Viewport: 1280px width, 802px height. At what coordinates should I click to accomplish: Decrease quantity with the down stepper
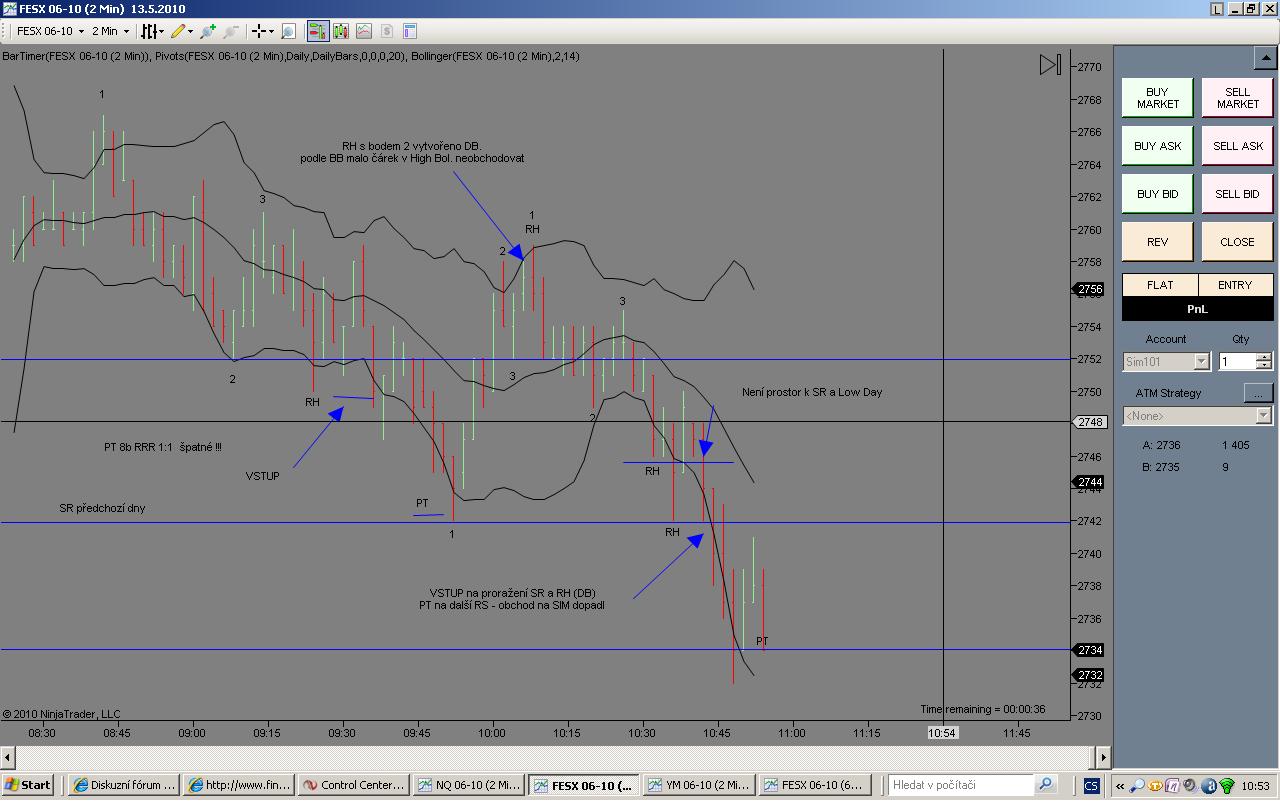[1264, 366]
